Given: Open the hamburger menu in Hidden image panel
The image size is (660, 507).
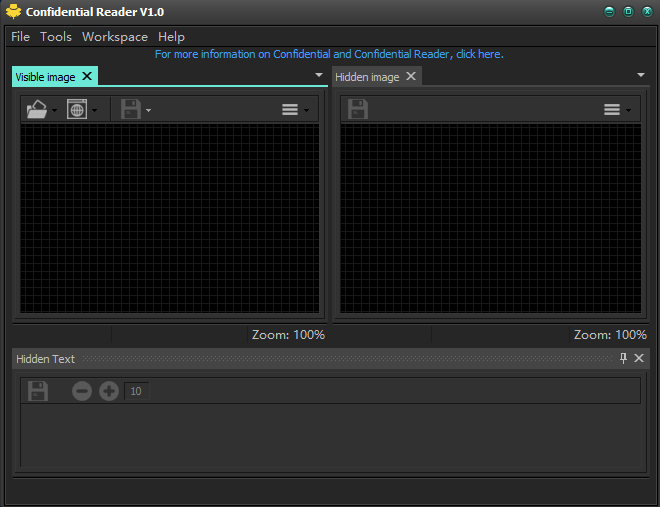Looking at the screenshot, I should [612, 110].
